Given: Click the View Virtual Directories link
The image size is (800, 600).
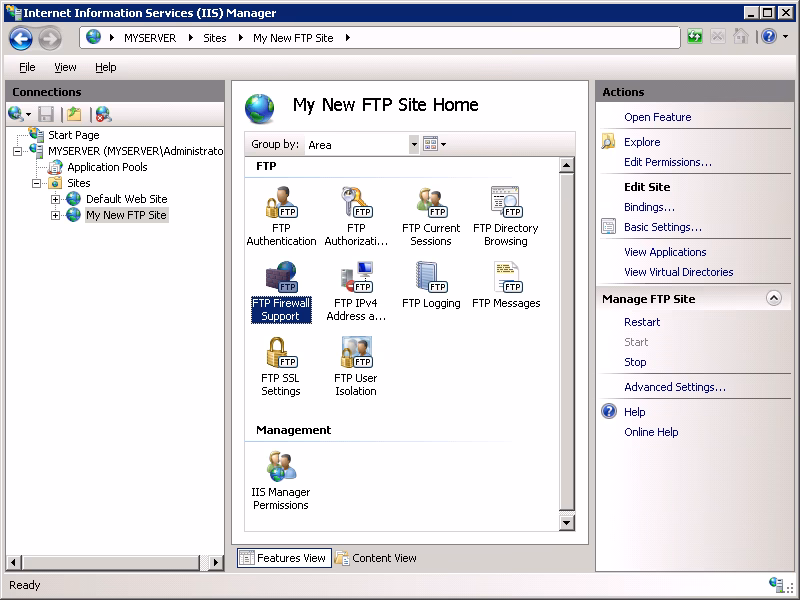Looking at the screenshot, I should [679, 272].
